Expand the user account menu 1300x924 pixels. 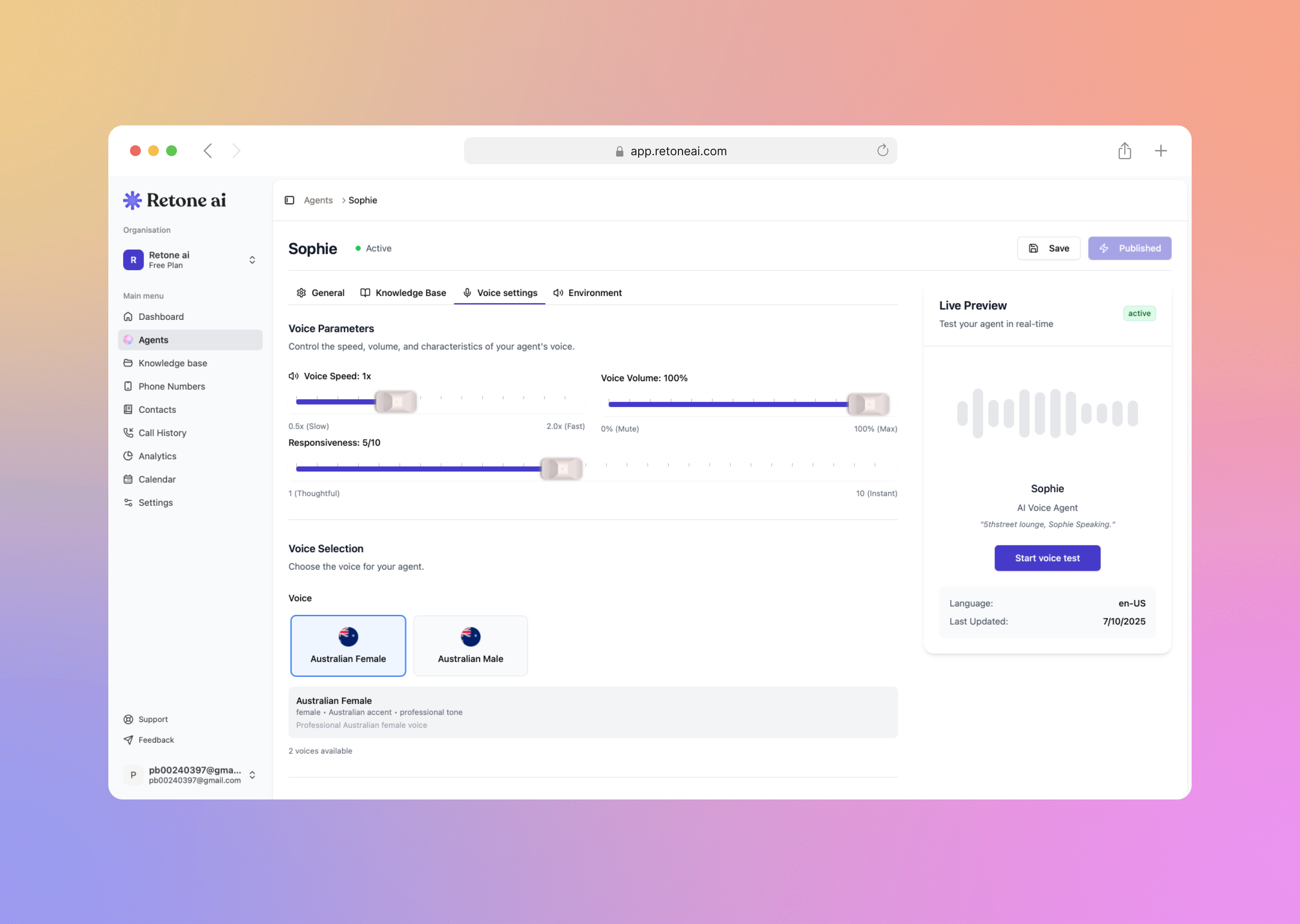pyautogui.click(x=251, y=775)
